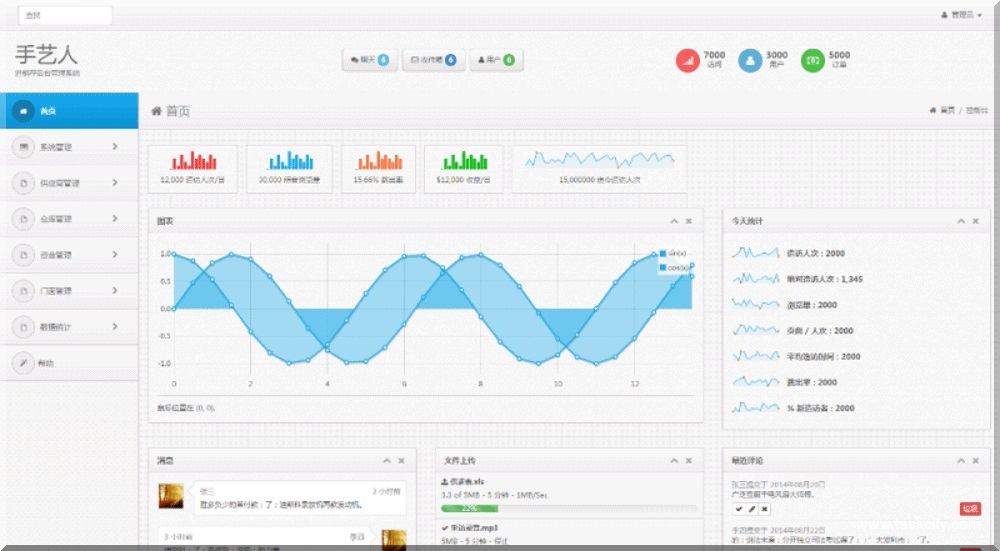Close the chart panel with its X icon
The height and width of the screenshot is (551, 1000).
coord(688,221)
